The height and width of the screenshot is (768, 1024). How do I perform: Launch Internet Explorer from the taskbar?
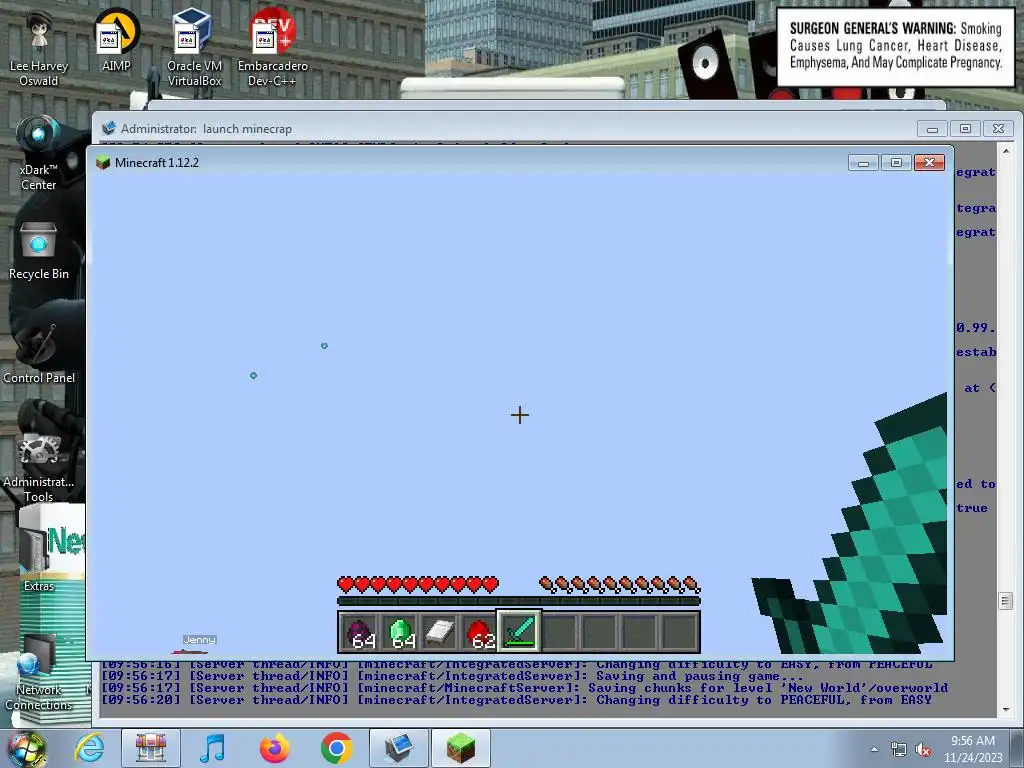[89, 748]
